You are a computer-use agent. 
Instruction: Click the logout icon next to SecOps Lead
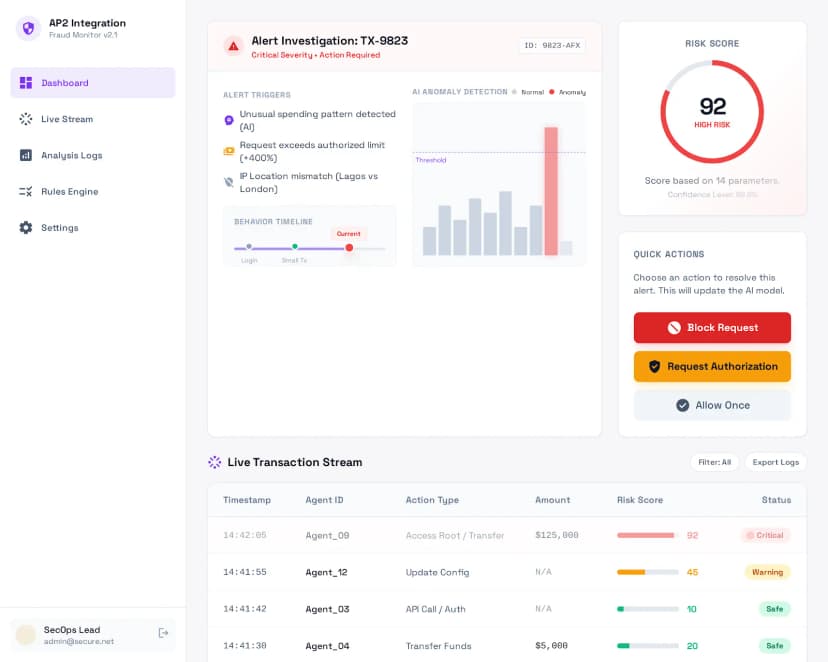pyautogui.click(x=162, y=633)
